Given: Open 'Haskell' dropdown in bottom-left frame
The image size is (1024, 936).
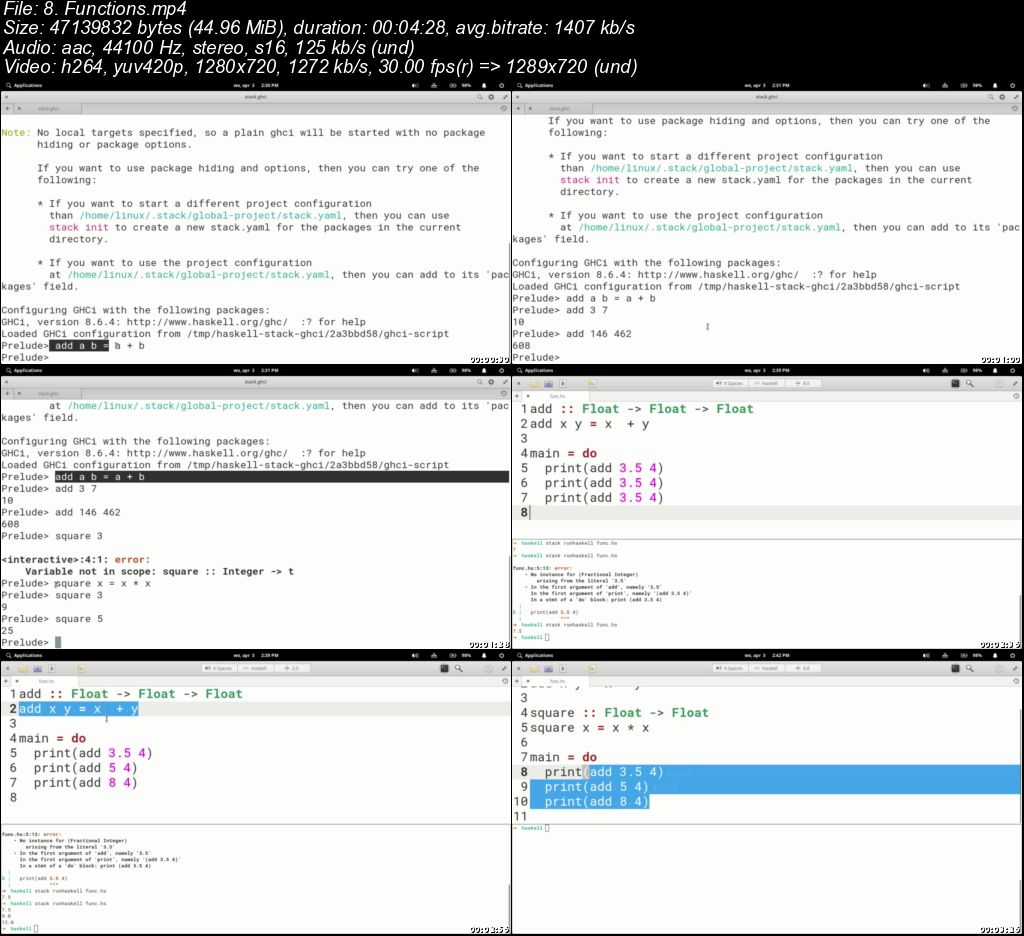Looking at the screenshot, I should coord(255,668).
